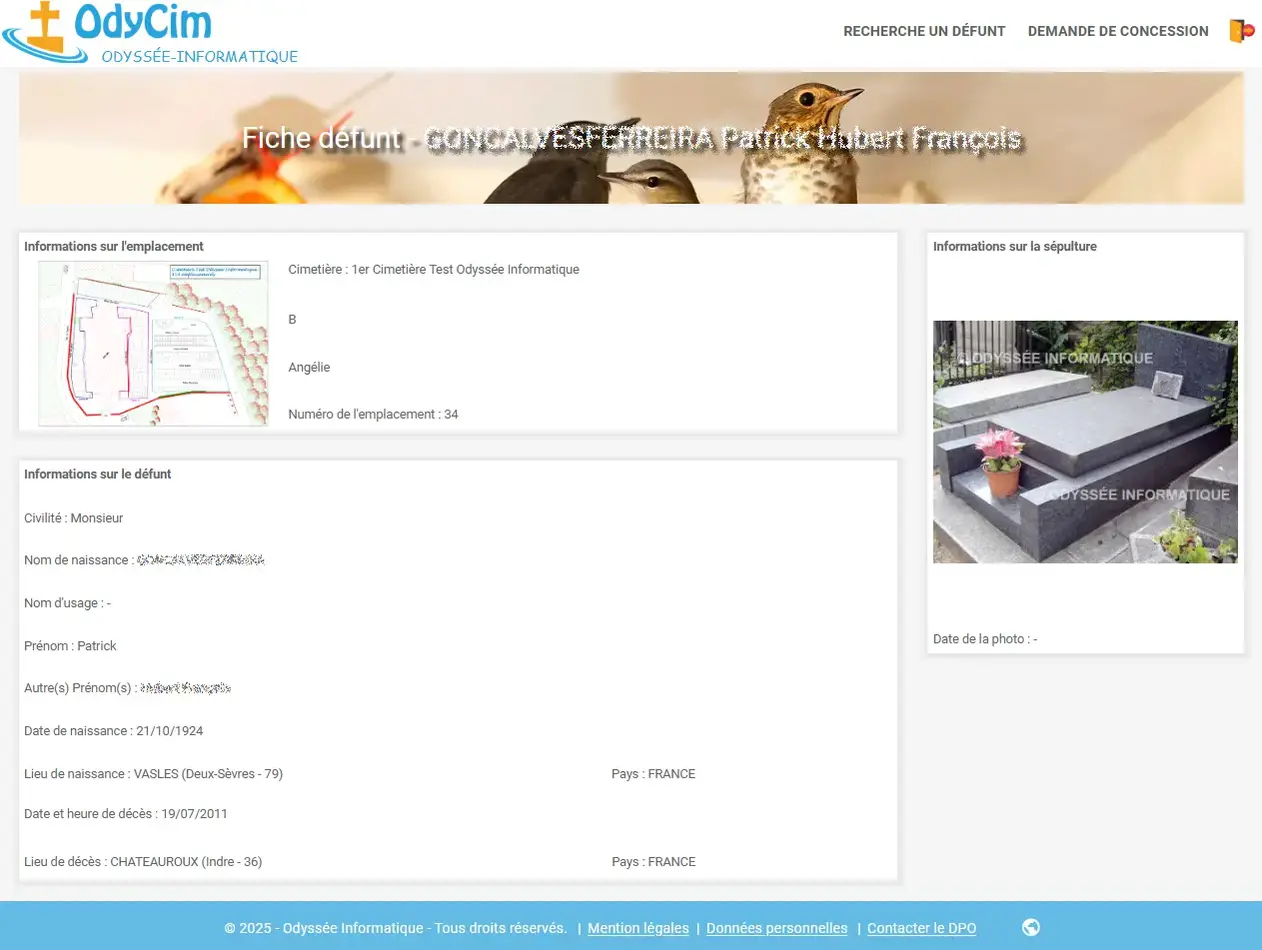Viewport: 1262px width, 950px height.
Task: Click the Civilité Monsieur line
Action: pos(74,518)
